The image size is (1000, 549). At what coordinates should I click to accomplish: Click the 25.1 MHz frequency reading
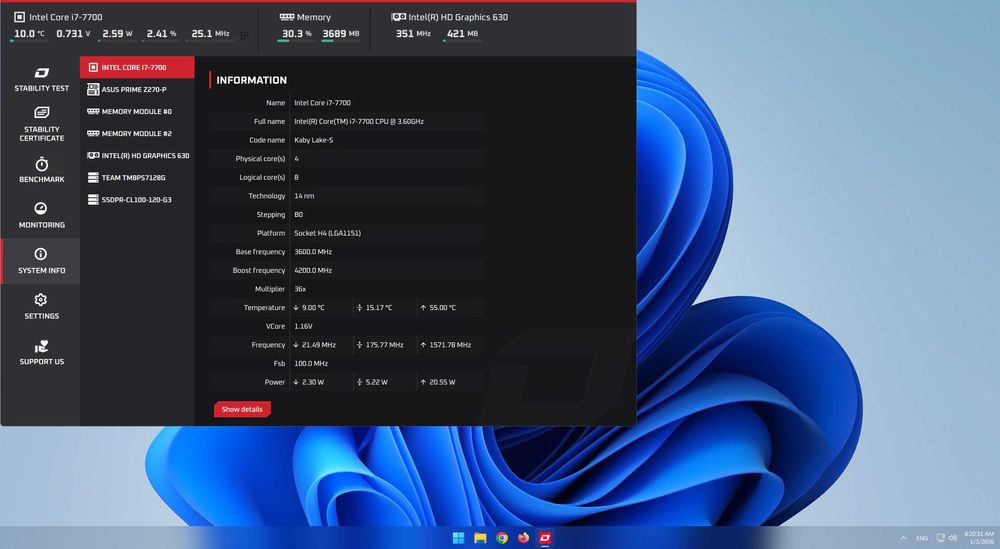pyautogui.click(x=210, y=34)
